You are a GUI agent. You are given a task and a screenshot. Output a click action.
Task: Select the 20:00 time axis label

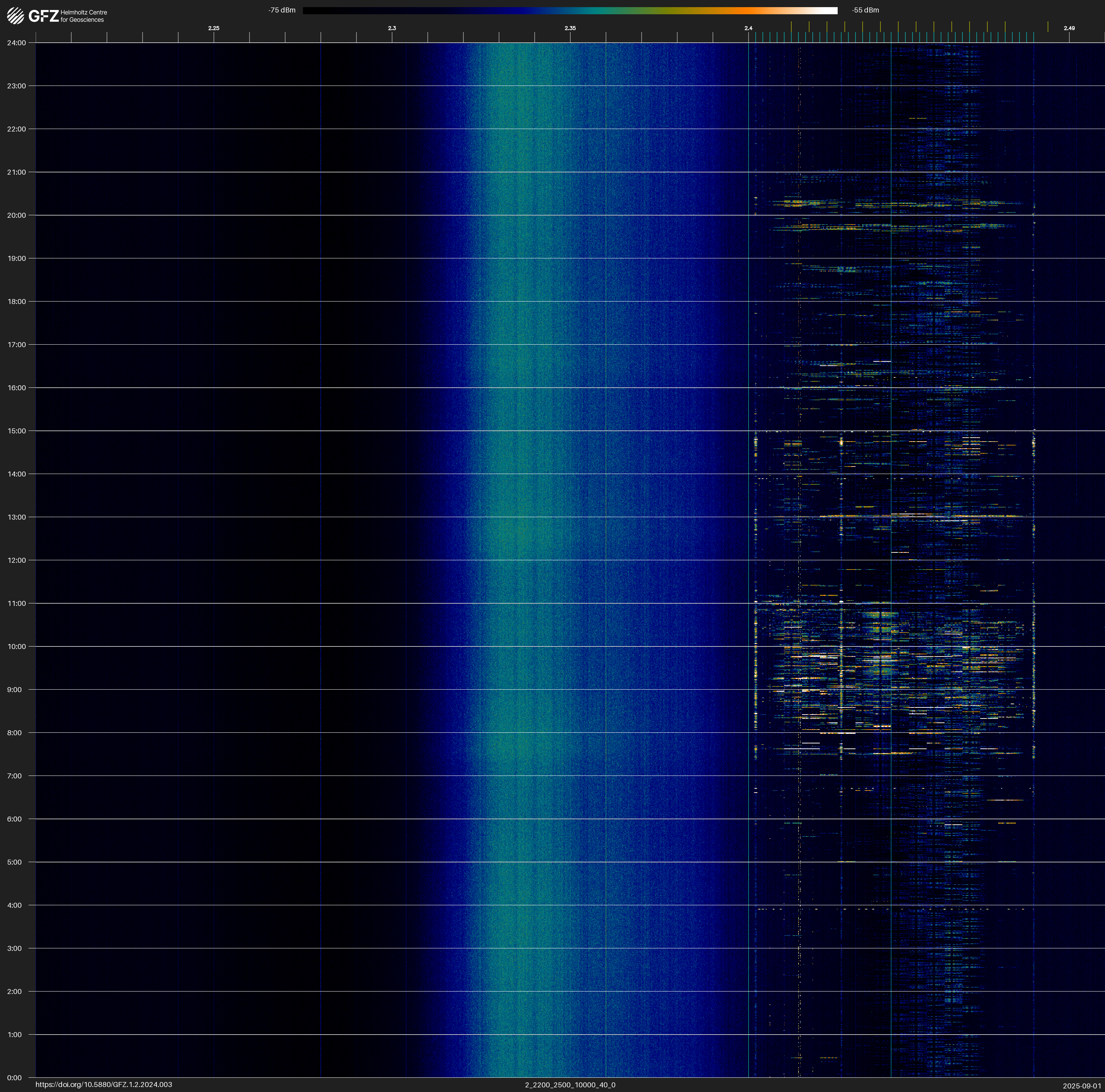click(17, 216)
